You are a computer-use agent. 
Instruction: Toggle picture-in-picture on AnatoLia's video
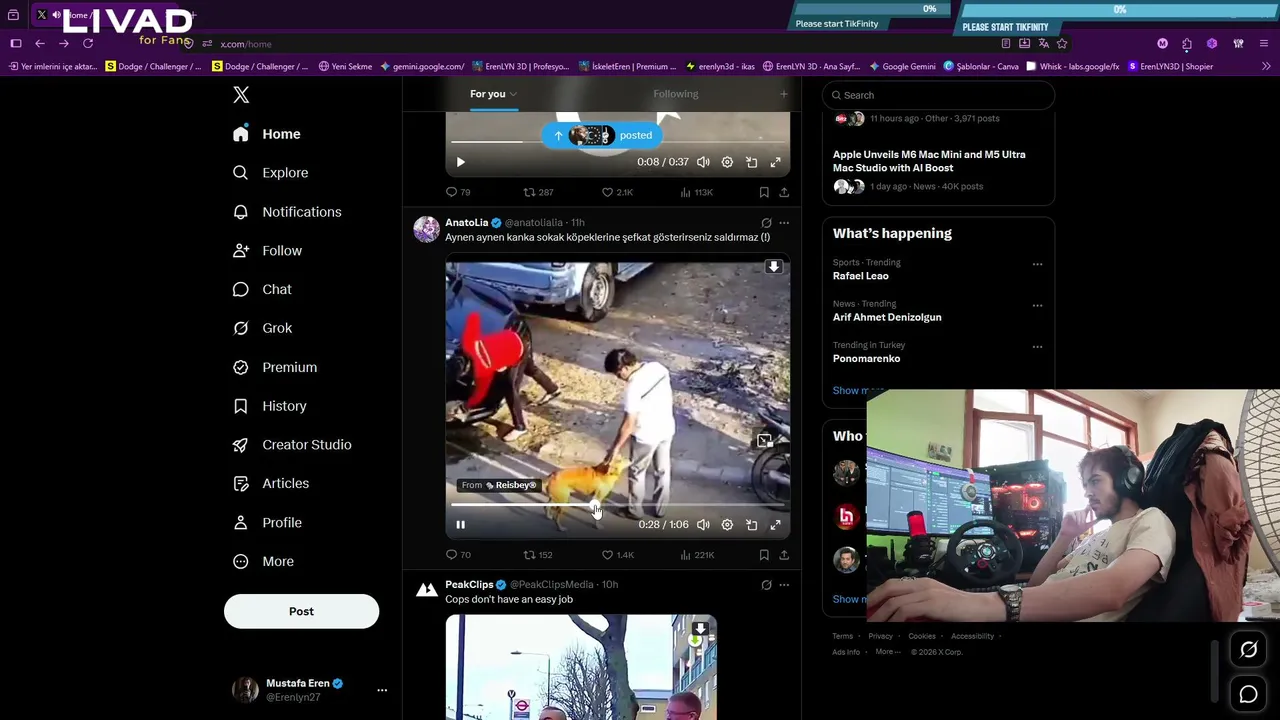click(x=751, y=524)
